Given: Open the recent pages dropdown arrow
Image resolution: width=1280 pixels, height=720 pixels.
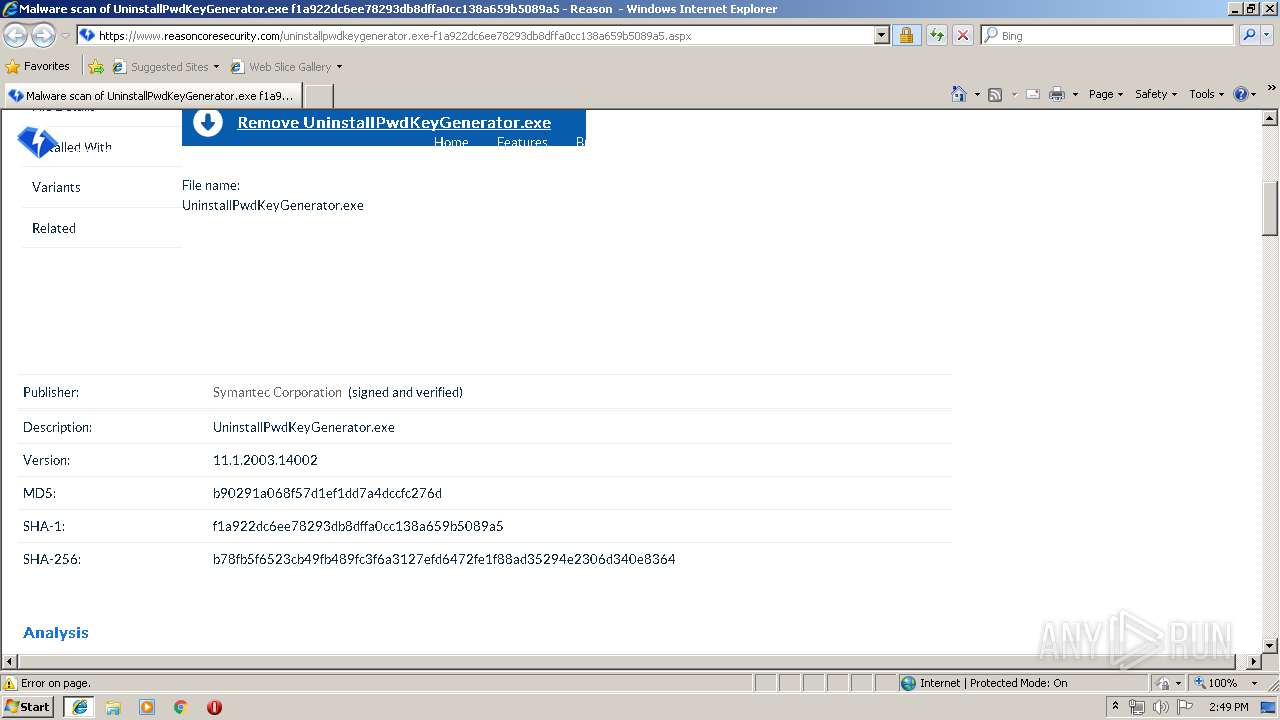Looking at the screenshot, I should [65, 36].
